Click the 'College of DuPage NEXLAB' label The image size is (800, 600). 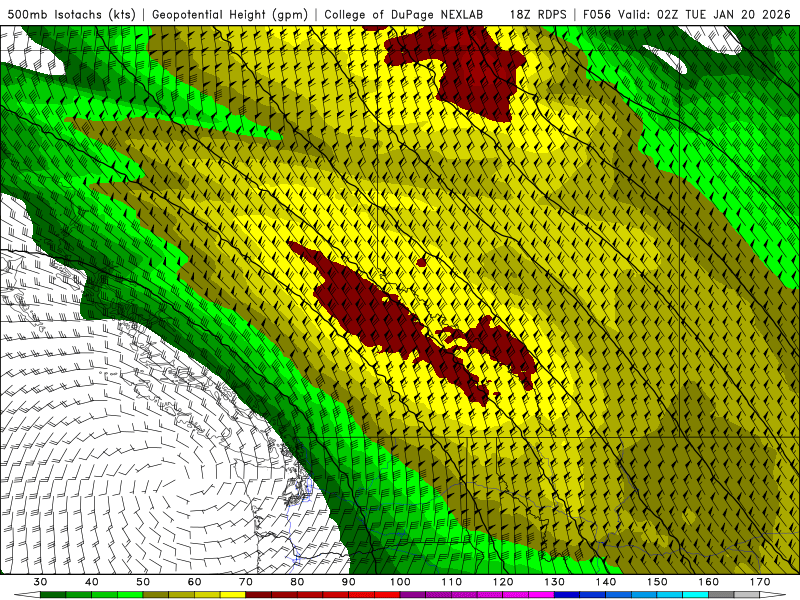tap(404, 14)
